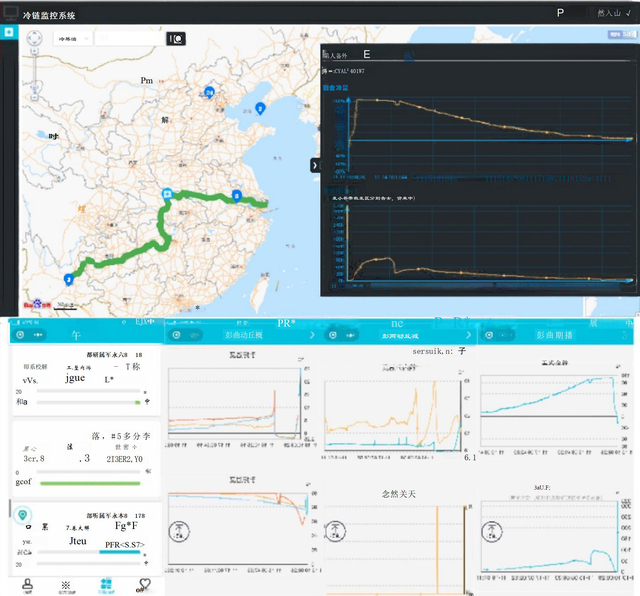Click the target icon in the 彭曲期播 header

[489, 335]
